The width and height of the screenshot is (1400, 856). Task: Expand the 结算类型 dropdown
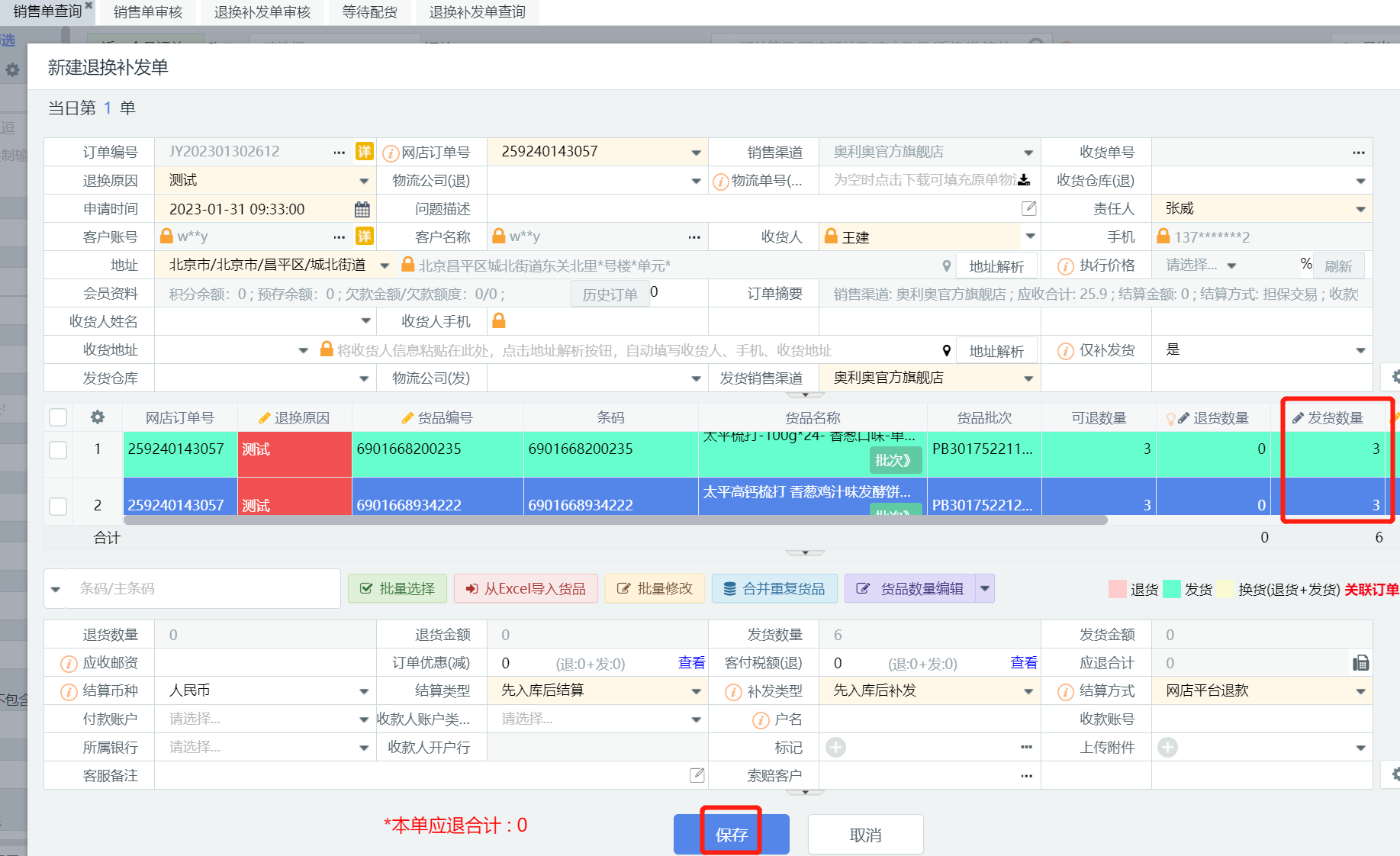click(696, 691)
